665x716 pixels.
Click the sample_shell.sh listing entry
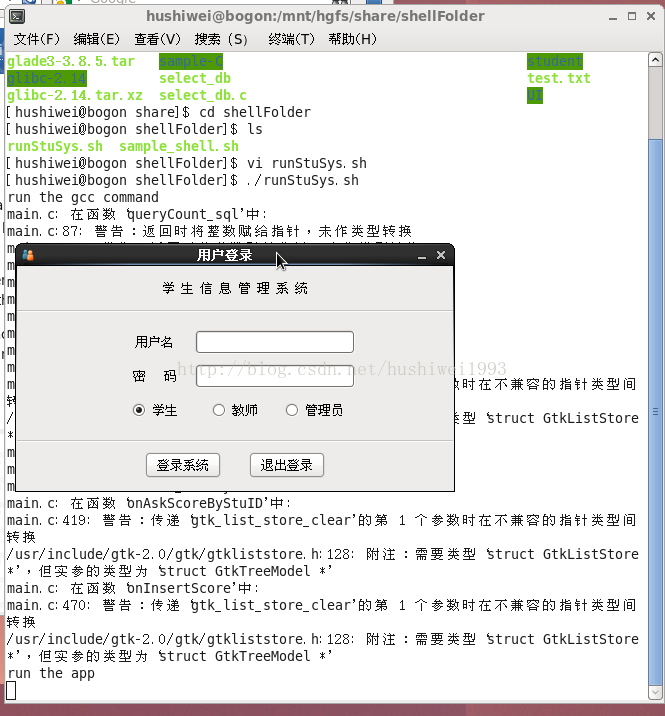(179, 146)
